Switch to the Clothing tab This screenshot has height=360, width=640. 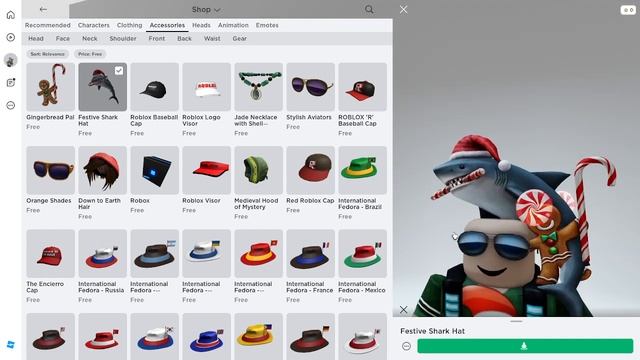129,25
